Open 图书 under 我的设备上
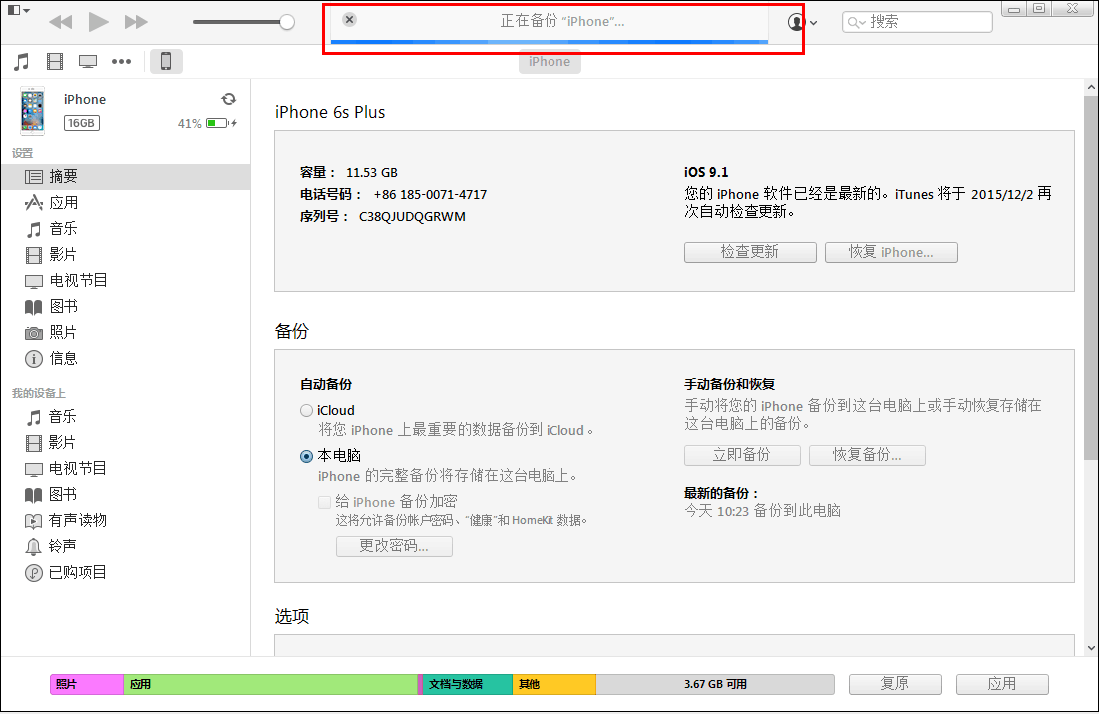Image resolution: width=1099 pixels, height=714 pixels. [x=126, y=495]
